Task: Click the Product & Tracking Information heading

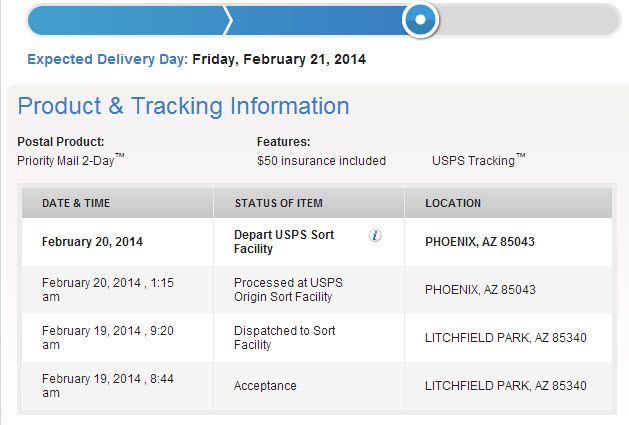Action: (x=183, y=106)
